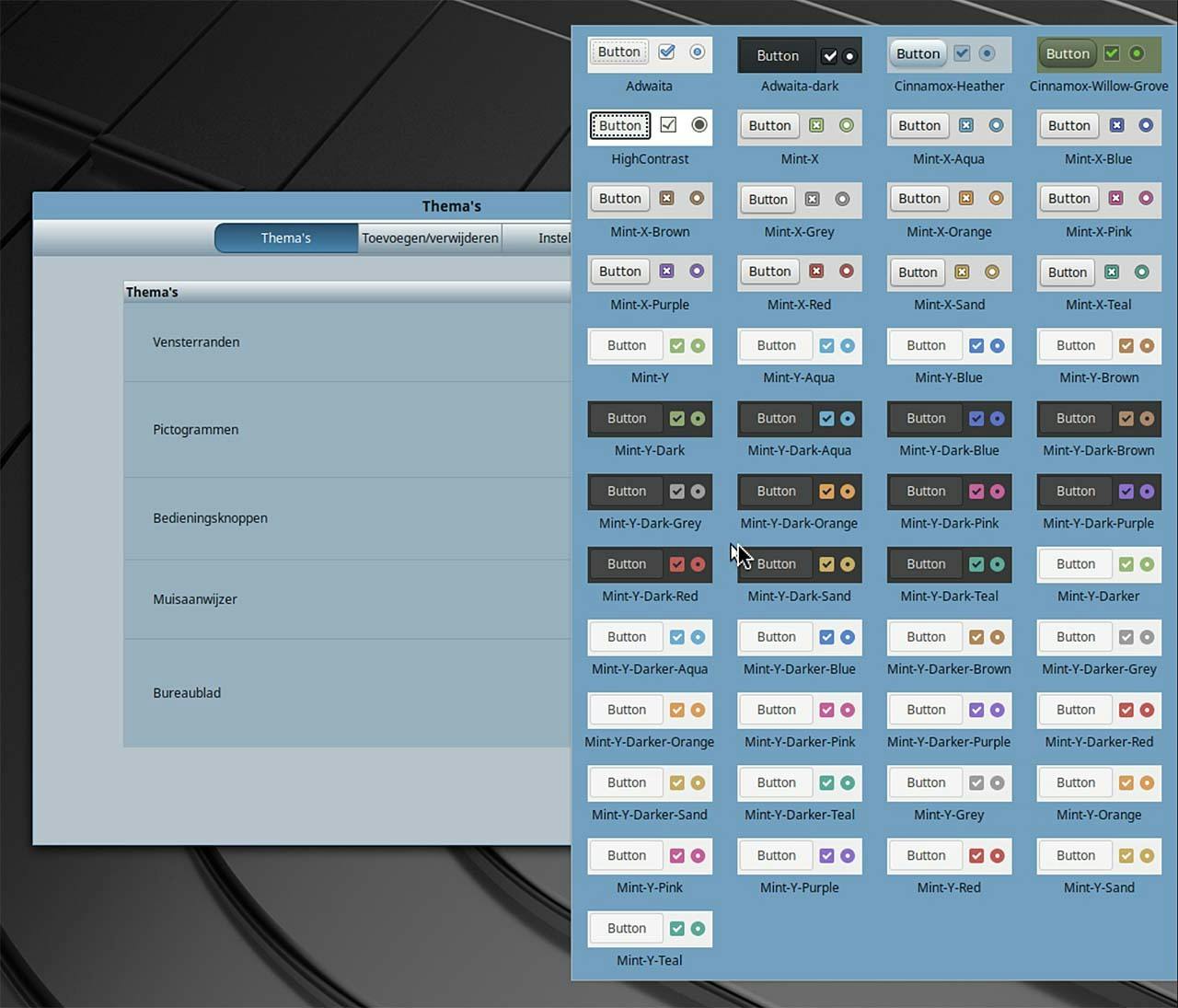The height and width of the screenshot is (1008, 1178).
Task: Click the Bedieningsknoppen row label
Action: [211, 517]
